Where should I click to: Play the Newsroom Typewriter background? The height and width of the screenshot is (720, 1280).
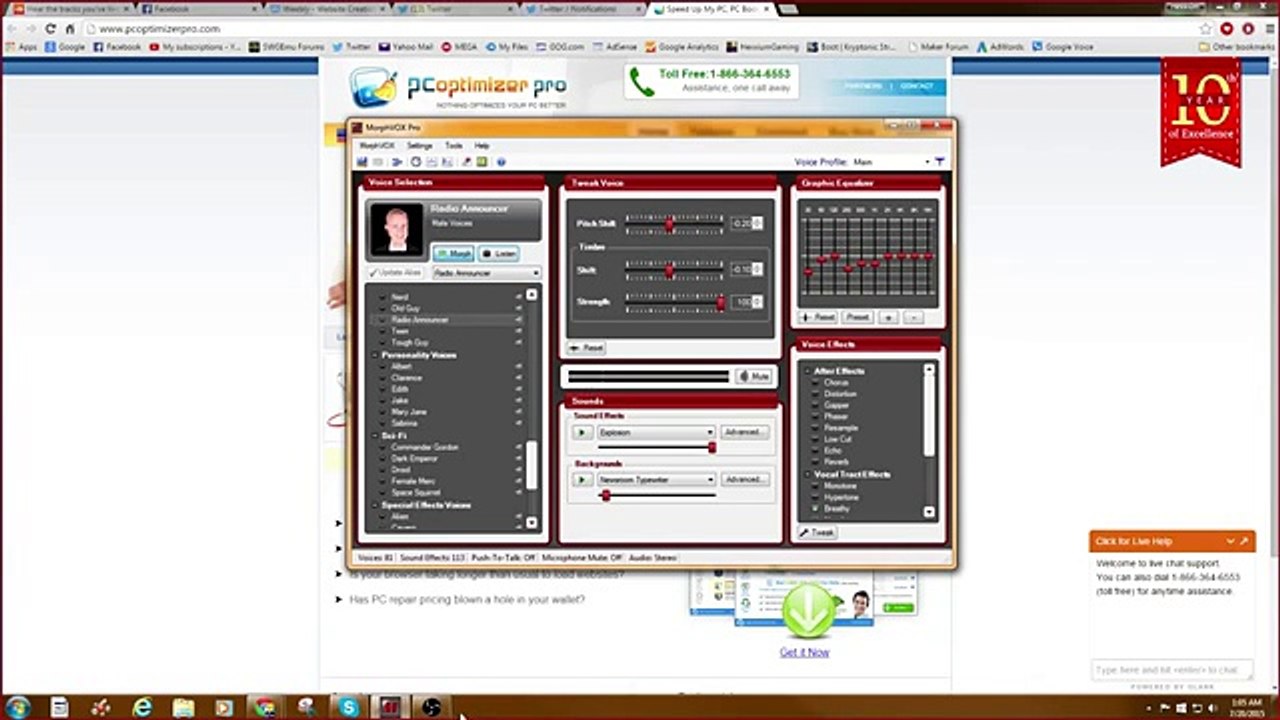point(581,480)
